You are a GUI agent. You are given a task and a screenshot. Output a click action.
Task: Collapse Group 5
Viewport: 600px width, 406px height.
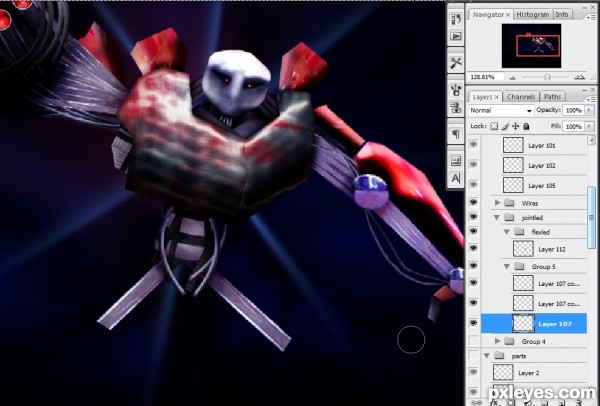pyautogui.click(x=507, y=267)
